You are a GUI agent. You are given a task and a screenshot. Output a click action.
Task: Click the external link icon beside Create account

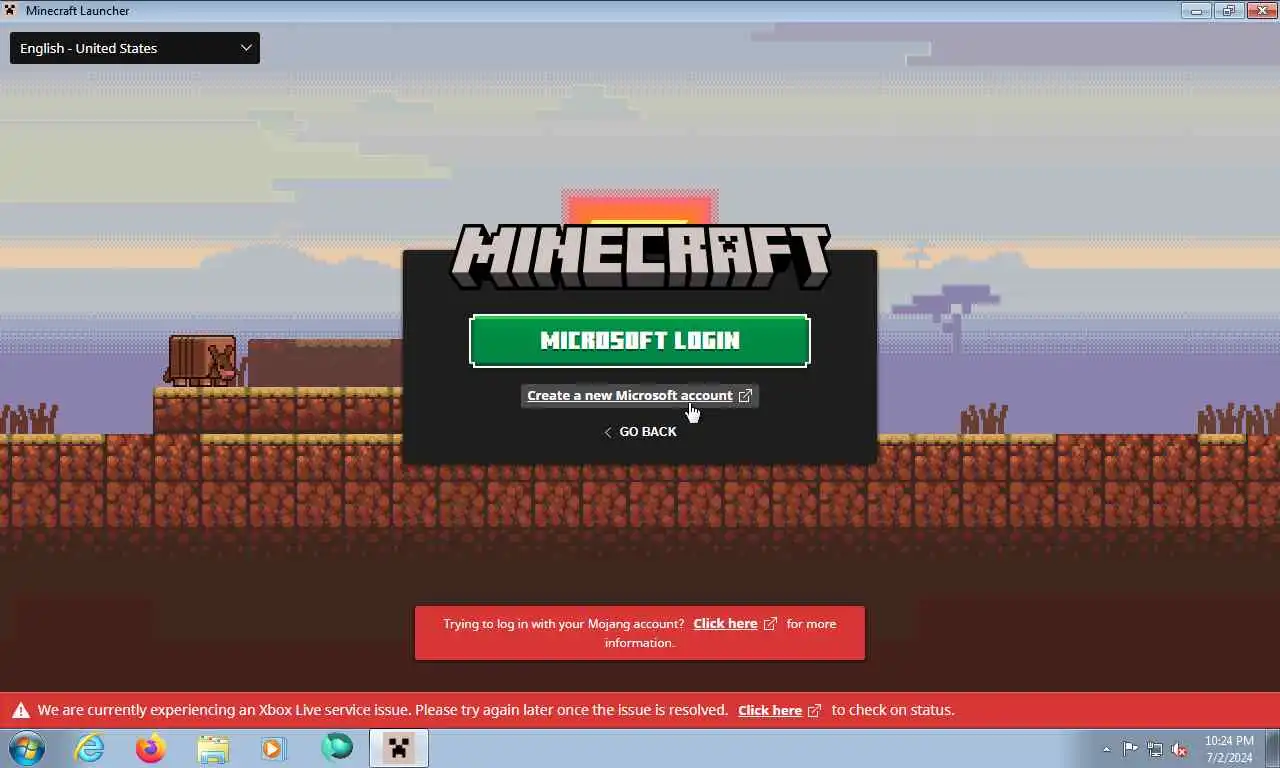pos(745,396)
